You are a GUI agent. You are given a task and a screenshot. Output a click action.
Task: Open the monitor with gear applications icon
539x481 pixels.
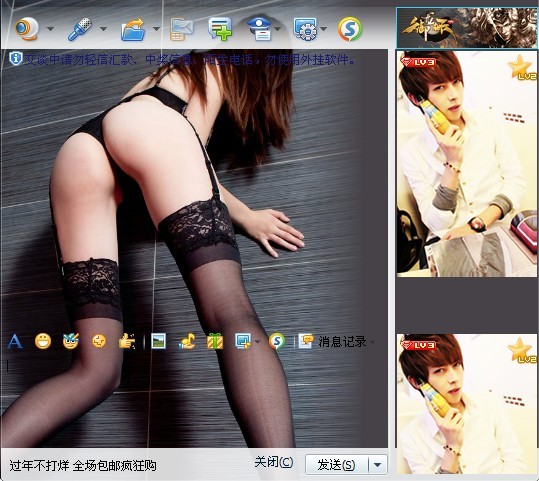(x=305, y=29)
